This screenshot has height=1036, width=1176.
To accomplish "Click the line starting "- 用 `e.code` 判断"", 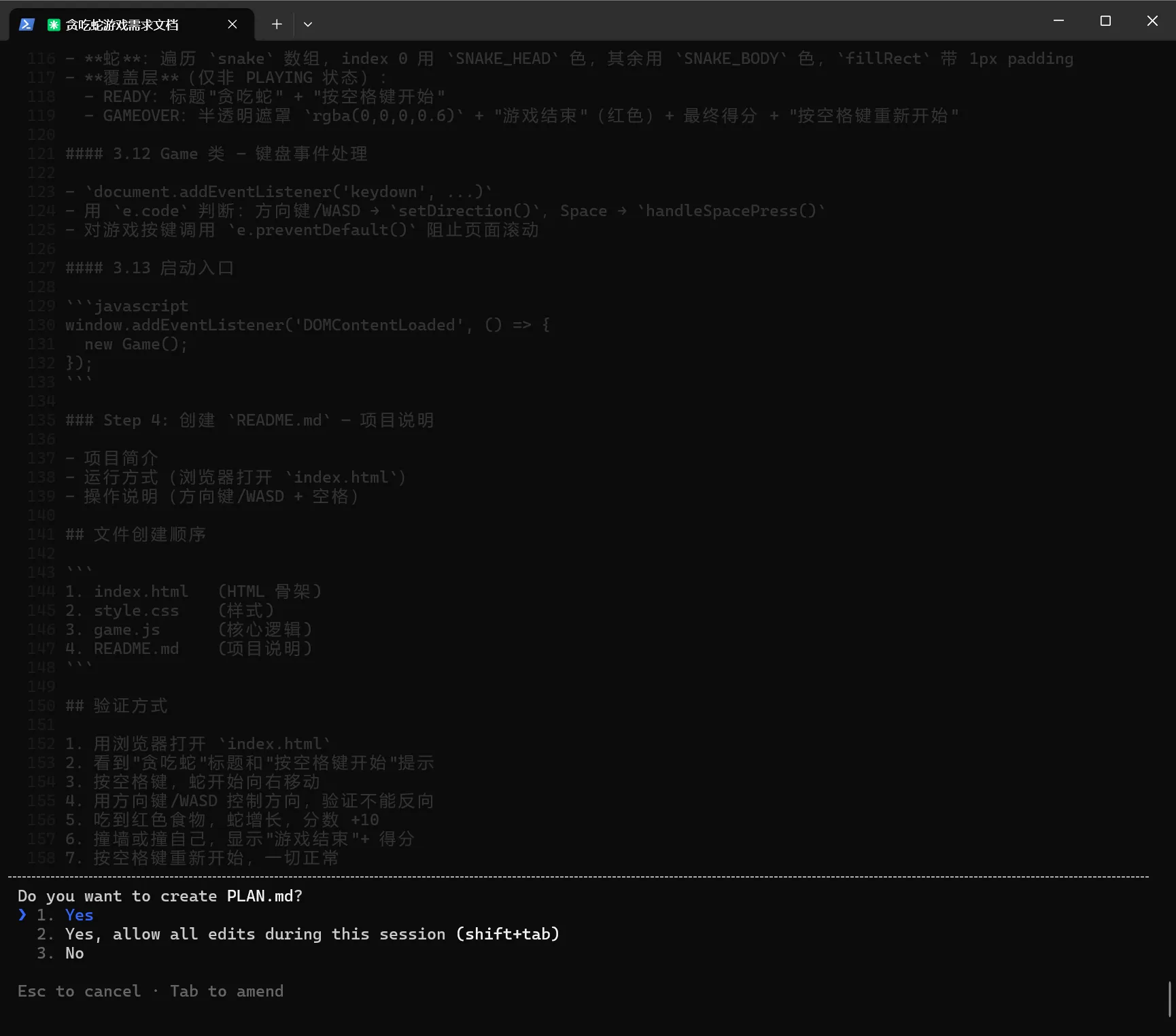I will (445, 211).
